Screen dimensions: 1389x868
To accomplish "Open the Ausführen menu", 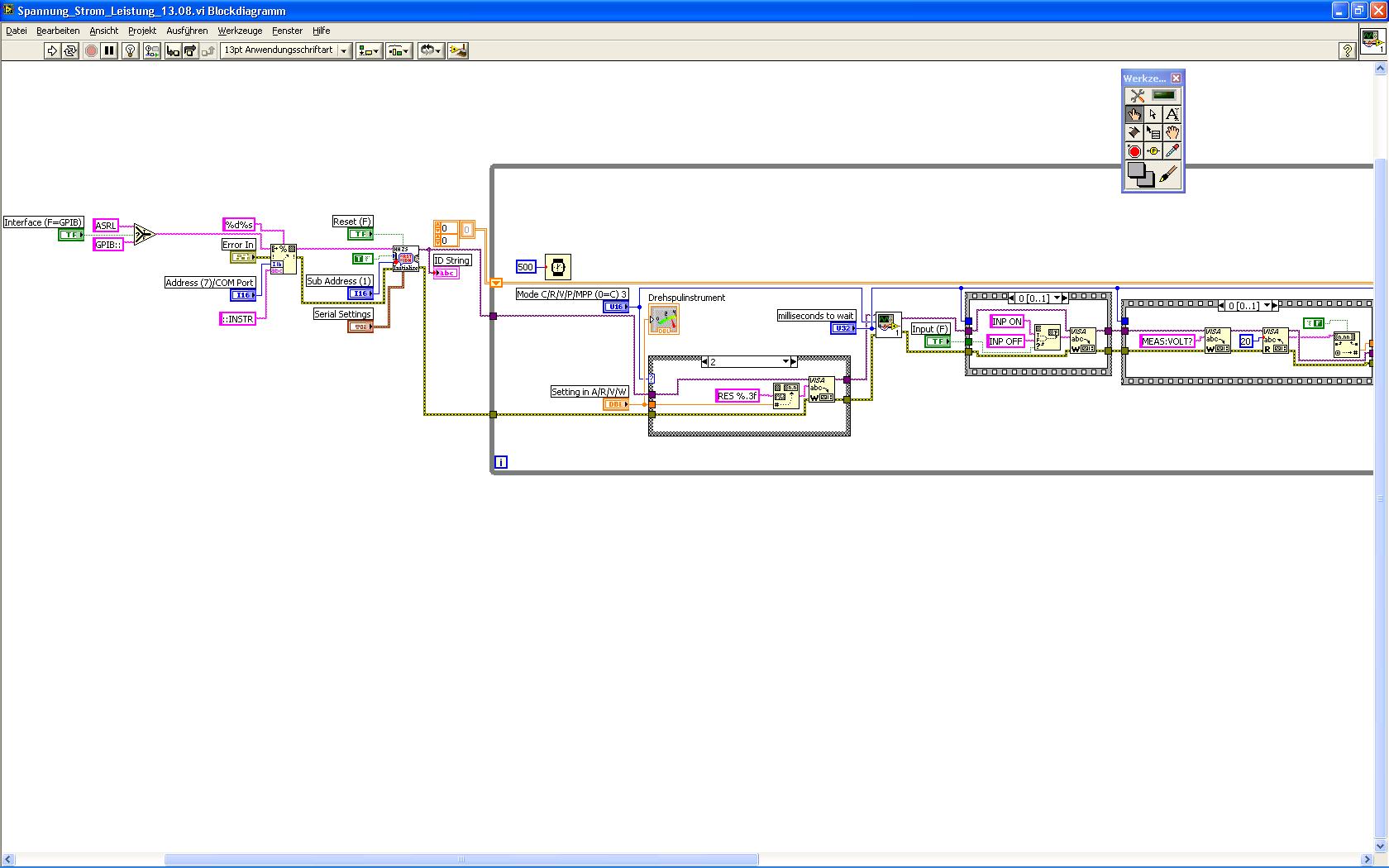I will 187,31.
